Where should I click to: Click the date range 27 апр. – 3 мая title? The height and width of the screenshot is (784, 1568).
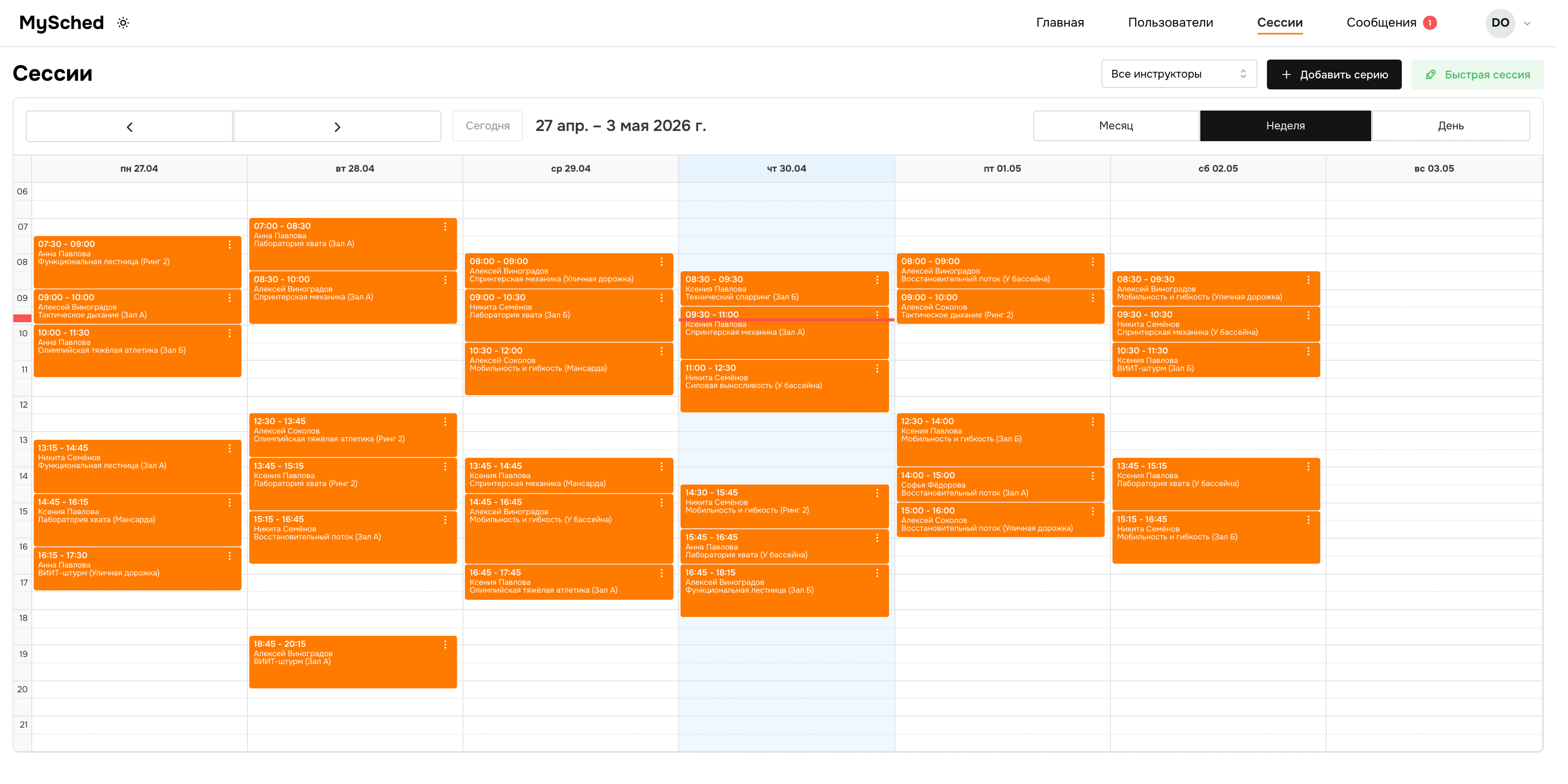(x=620, y=126)
